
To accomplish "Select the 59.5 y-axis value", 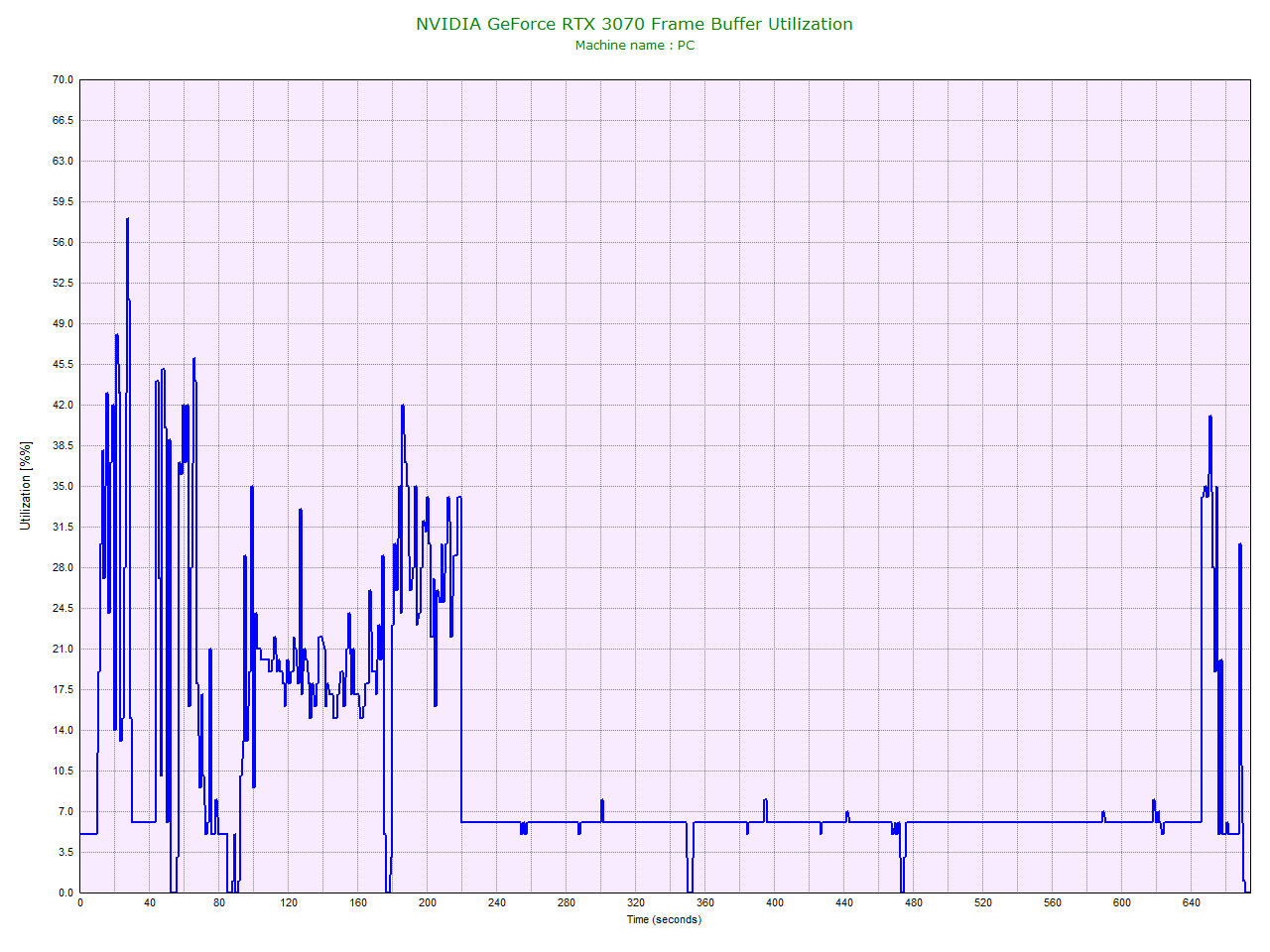I will click(x=63, y=201).
